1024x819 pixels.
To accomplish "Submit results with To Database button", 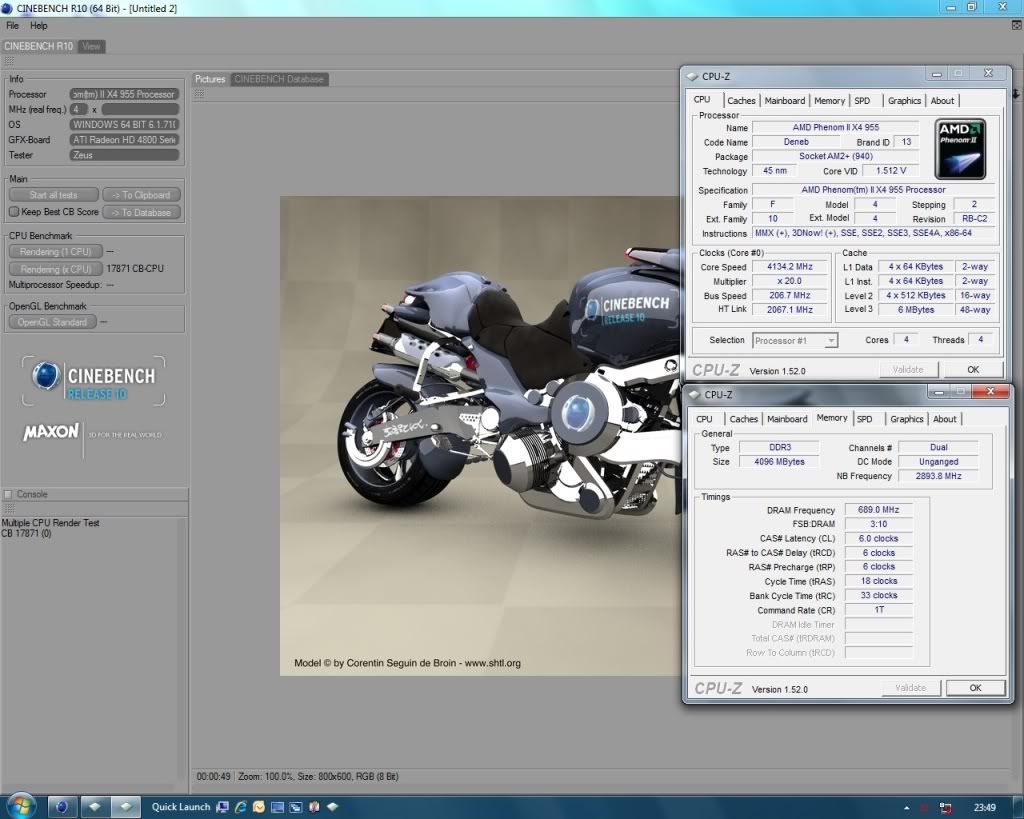I will (141, 212).
